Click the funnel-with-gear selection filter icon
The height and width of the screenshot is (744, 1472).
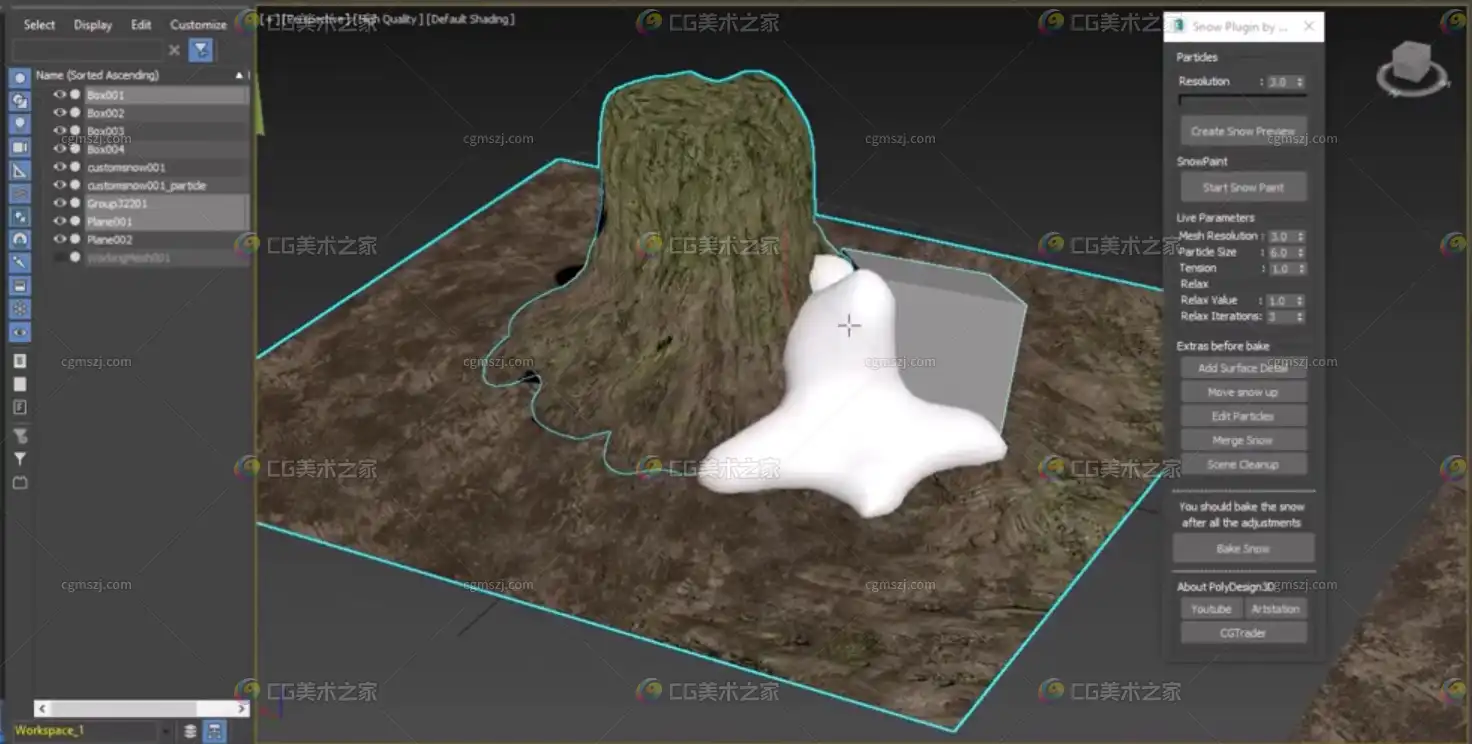pyautogui.click(x=20, y=436)
